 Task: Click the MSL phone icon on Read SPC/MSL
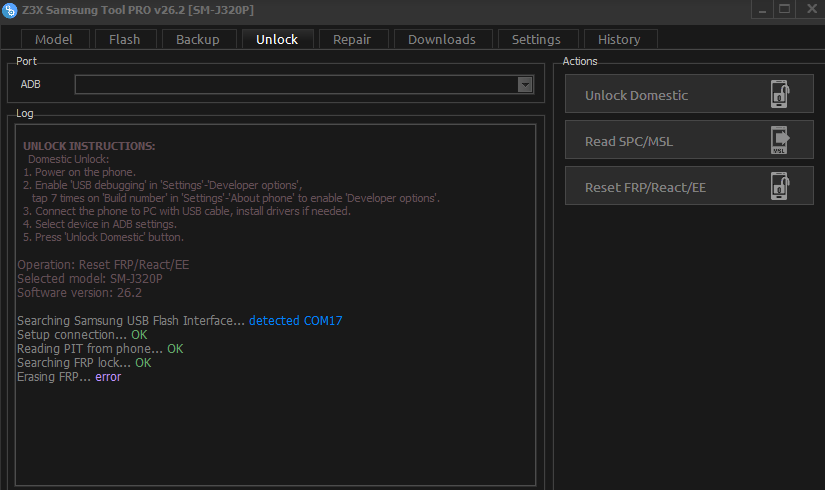780,140
